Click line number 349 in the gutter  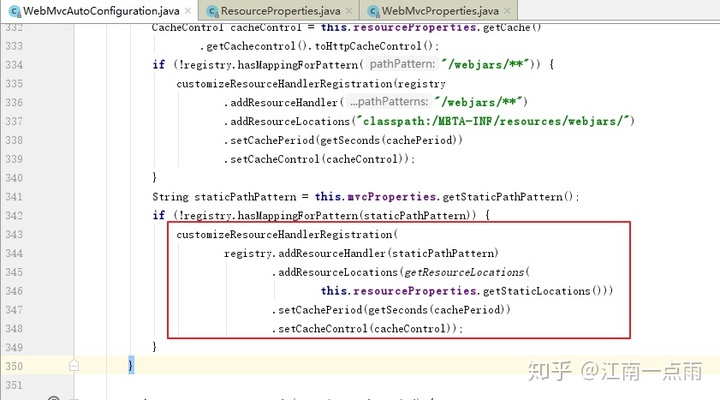click(x=14, y=347)
